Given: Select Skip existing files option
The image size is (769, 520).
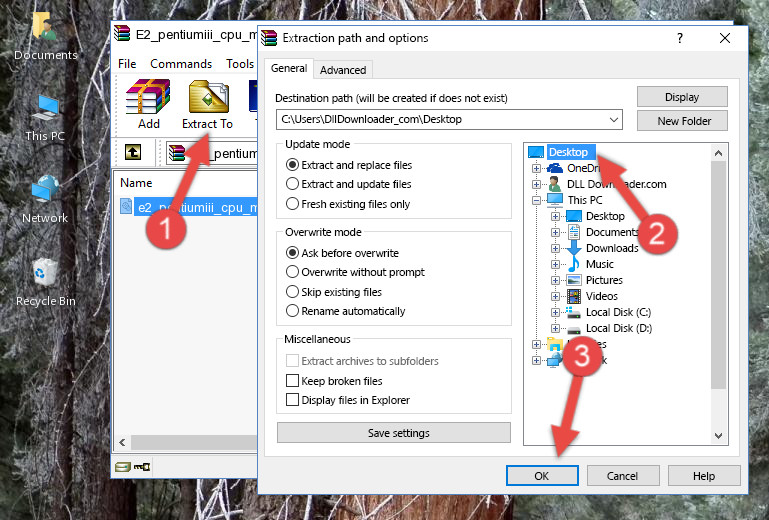Looking at the screenshot, I should (292, 291).
